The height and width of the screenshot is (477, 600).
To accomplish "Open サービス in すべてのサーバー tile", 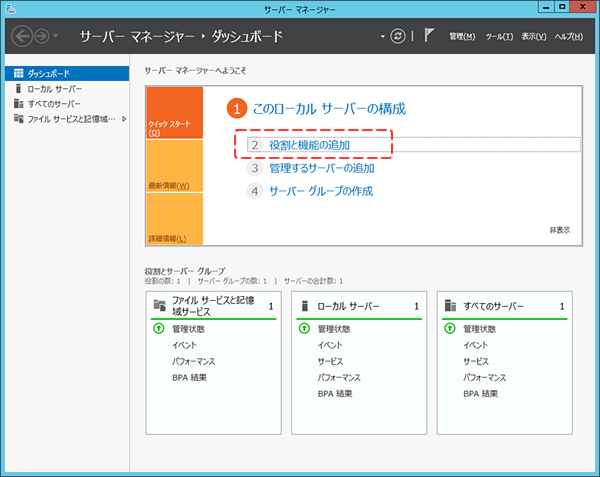I will [x=476, y=361].
